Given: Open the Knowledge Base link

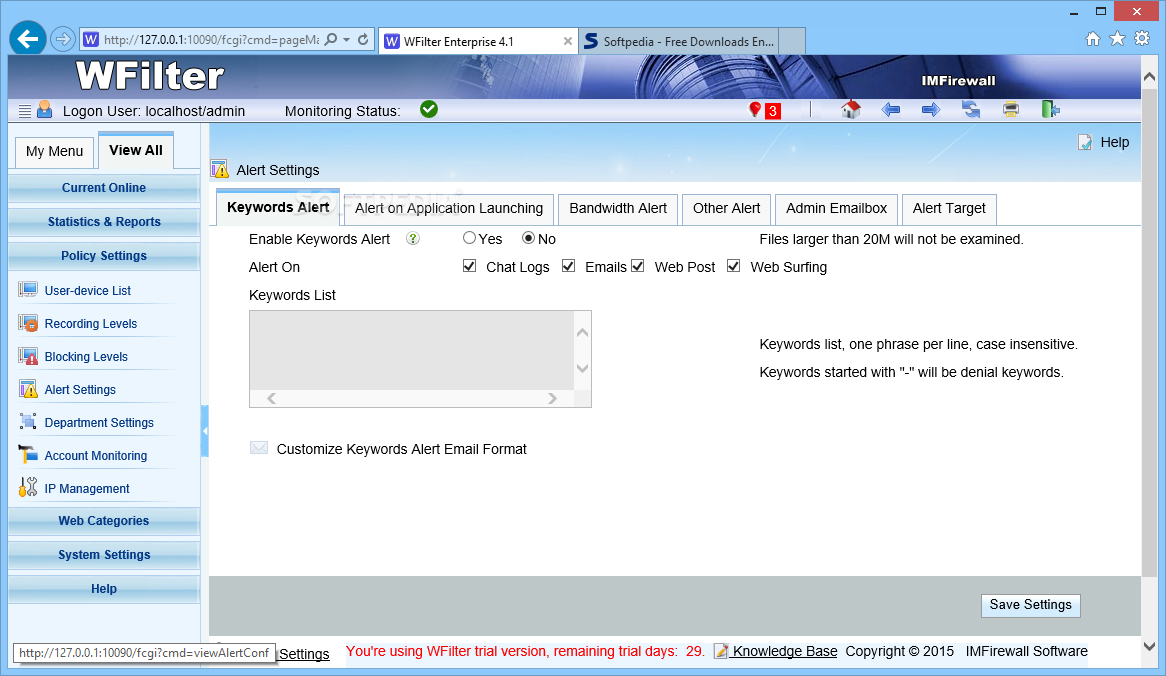Looking at the screenshot, I should coord(785,651).
